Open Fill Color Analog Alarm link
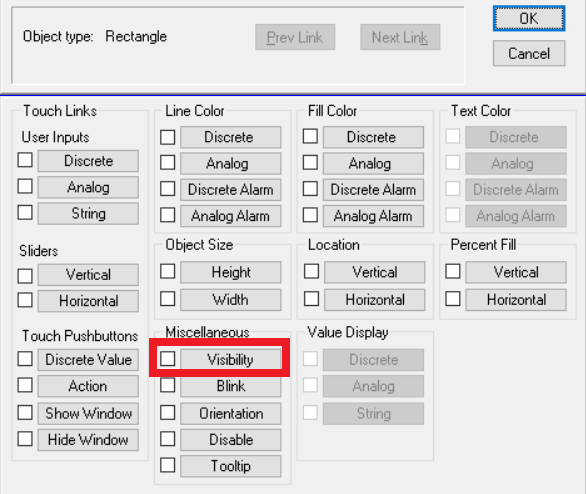586x494 pixels. point(373,216)
